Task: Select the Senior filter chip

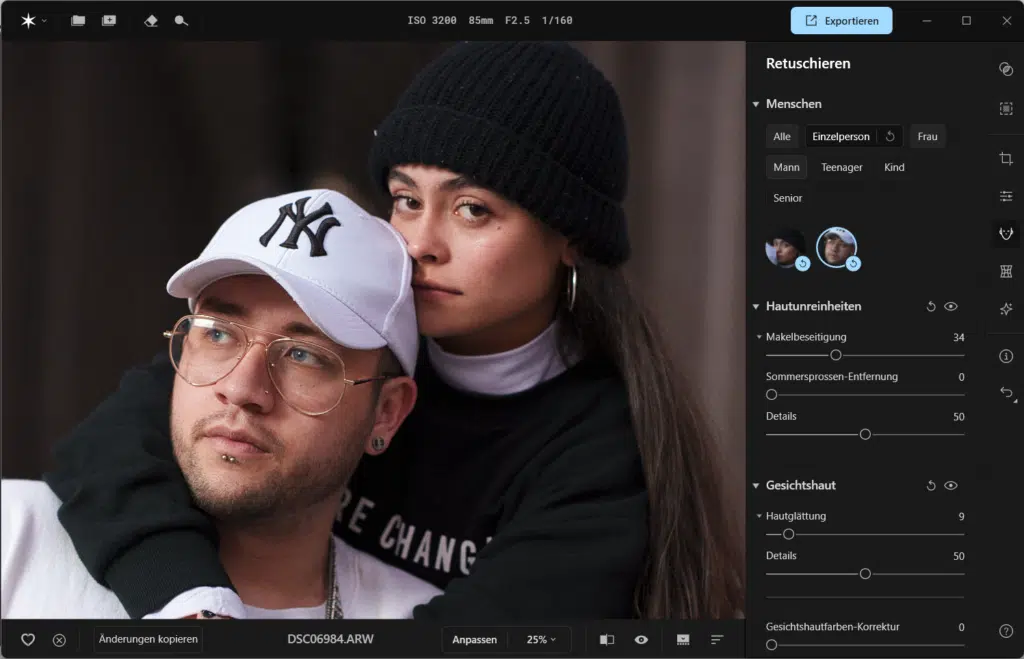Action: coord(788,198)
